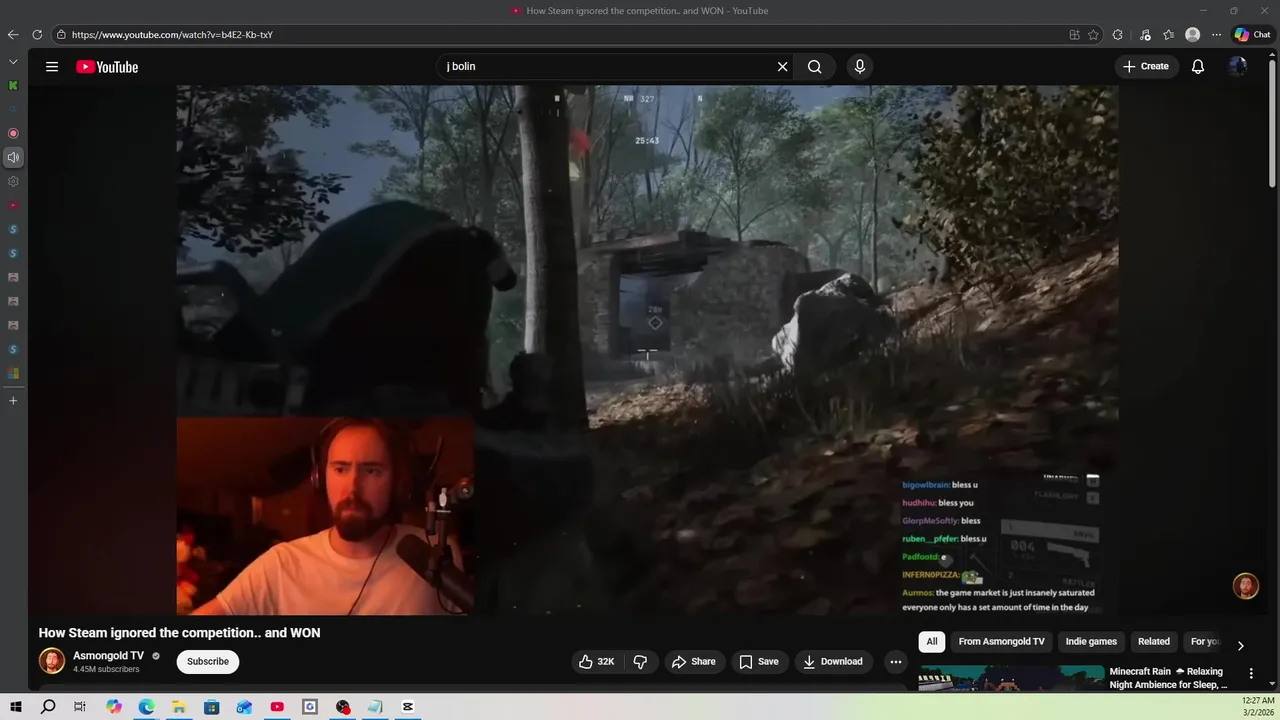This screenshot has height=720, width=1280.
Task: Open the YouTube guide hamburger menu
Action: click(x=52, y=67)
